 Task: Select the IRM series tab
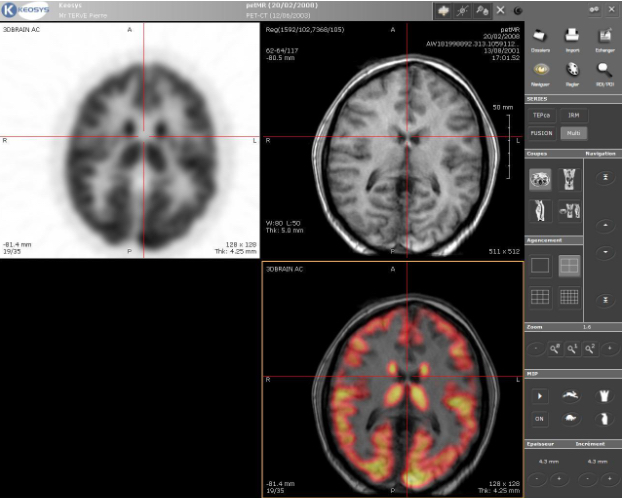(573, 115)
